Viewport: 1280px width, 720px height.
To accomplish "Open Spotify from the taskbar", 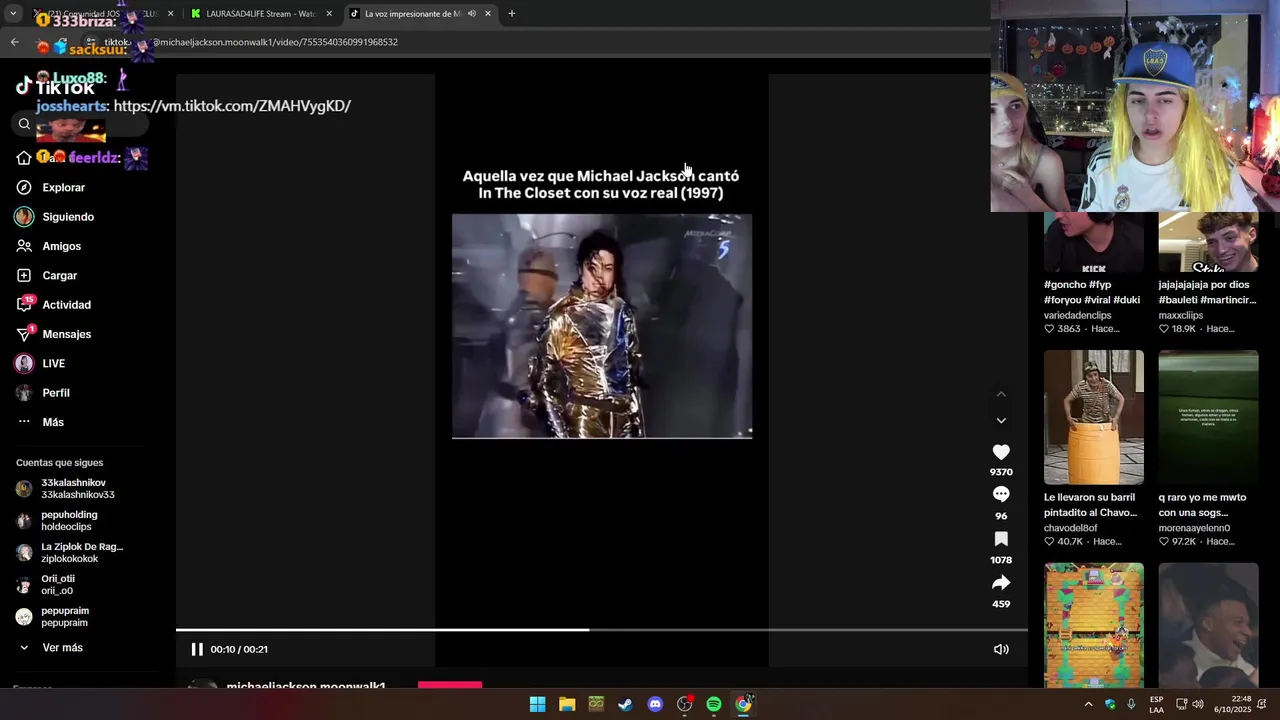I will (714, 704).
